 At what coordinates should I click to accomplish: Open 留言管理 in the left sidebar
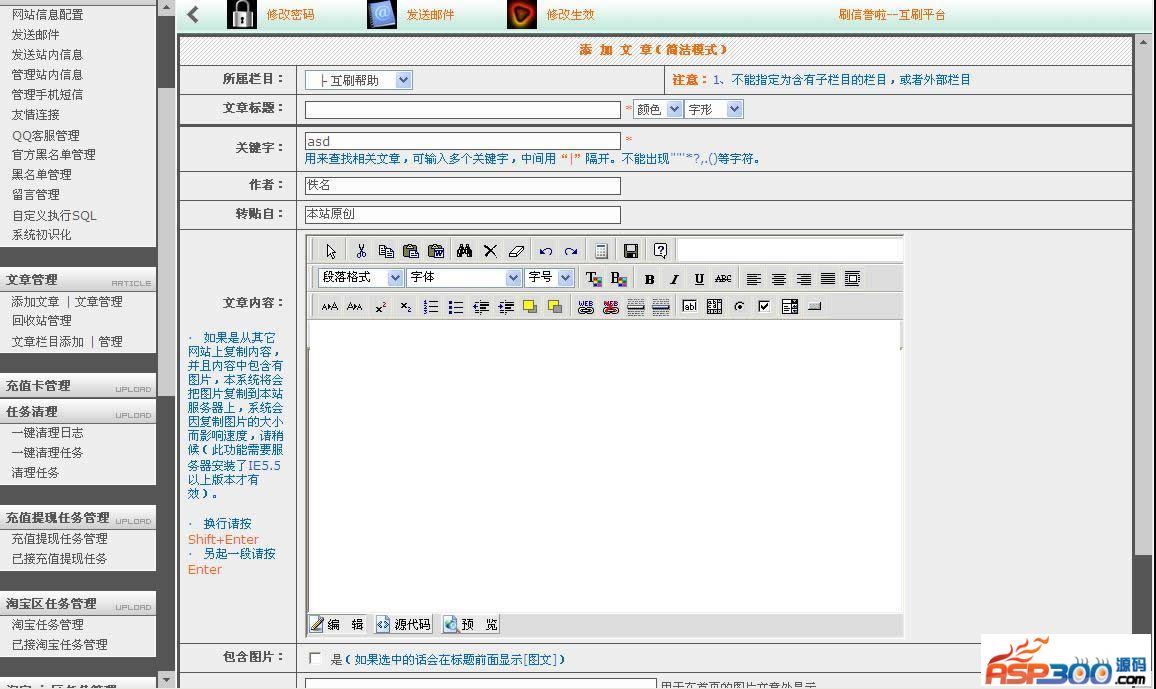pyautogui.click(x=36, y=195)
